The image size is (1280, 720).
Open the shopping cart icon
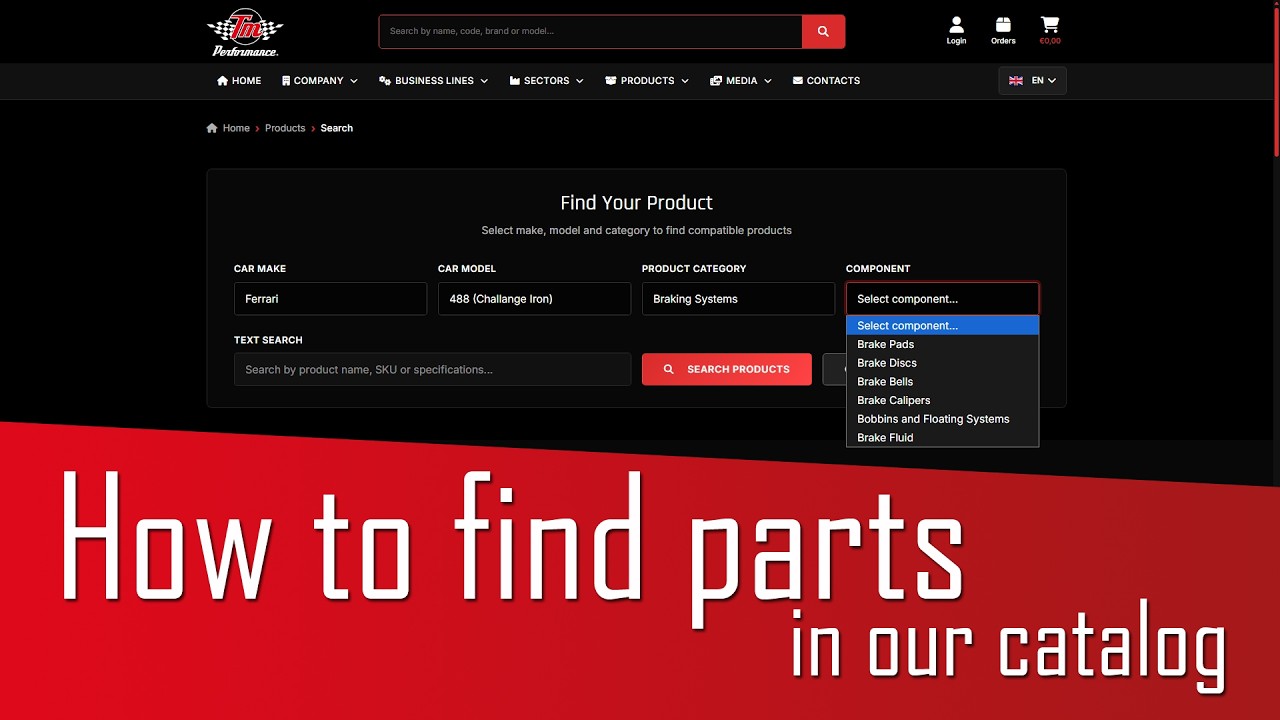coord(1049,24)
